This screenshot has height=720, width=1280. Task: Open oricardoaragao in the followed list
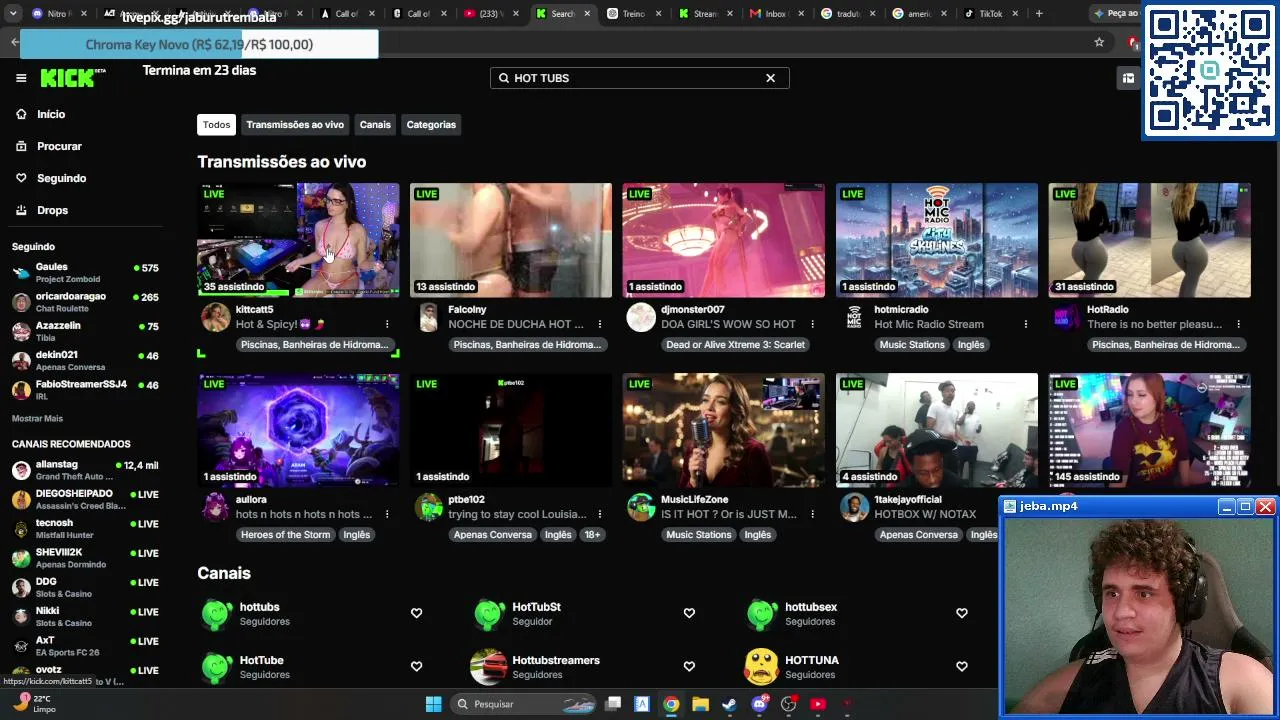click(85, 302)
